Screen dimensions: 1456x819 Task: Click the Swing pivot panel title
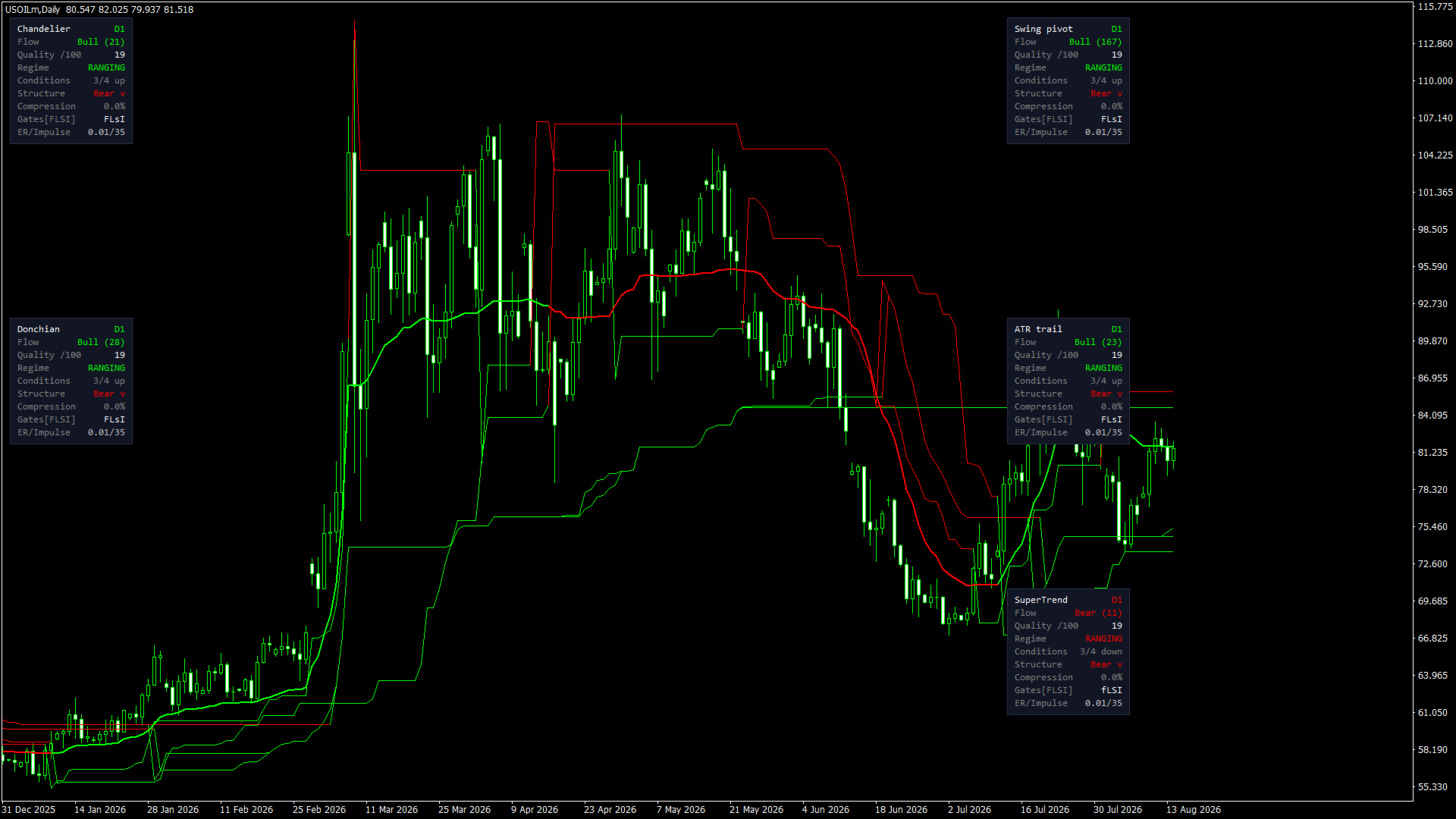[x=1043, y=29]
